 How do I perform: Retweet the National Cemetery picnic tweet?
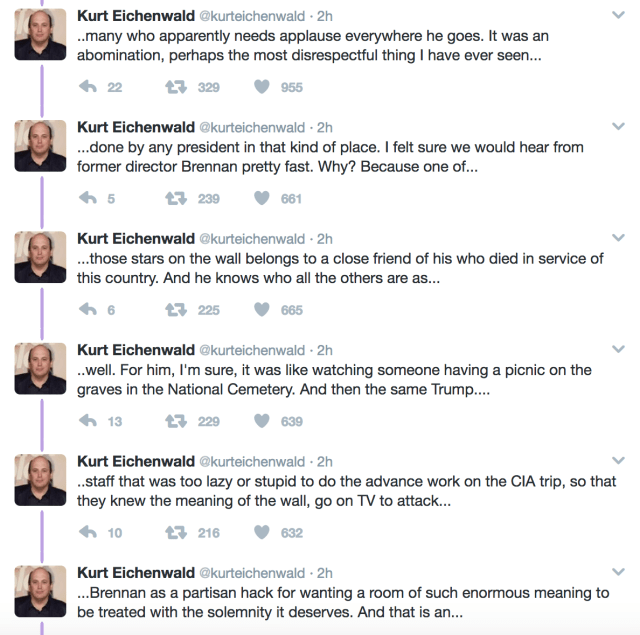pos(174,422)
